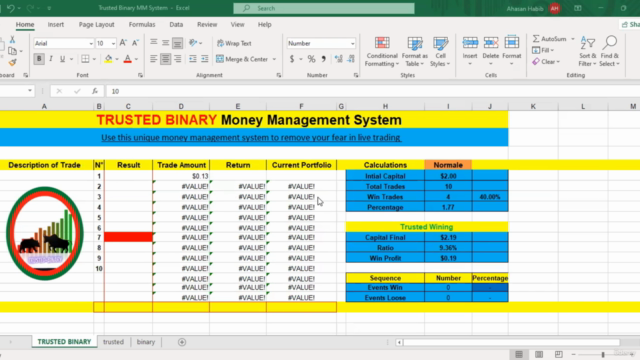The width and height of the screenshot is (640, 360).
Task: Click the Orientation text icon
Action: [x=193, y=43]
